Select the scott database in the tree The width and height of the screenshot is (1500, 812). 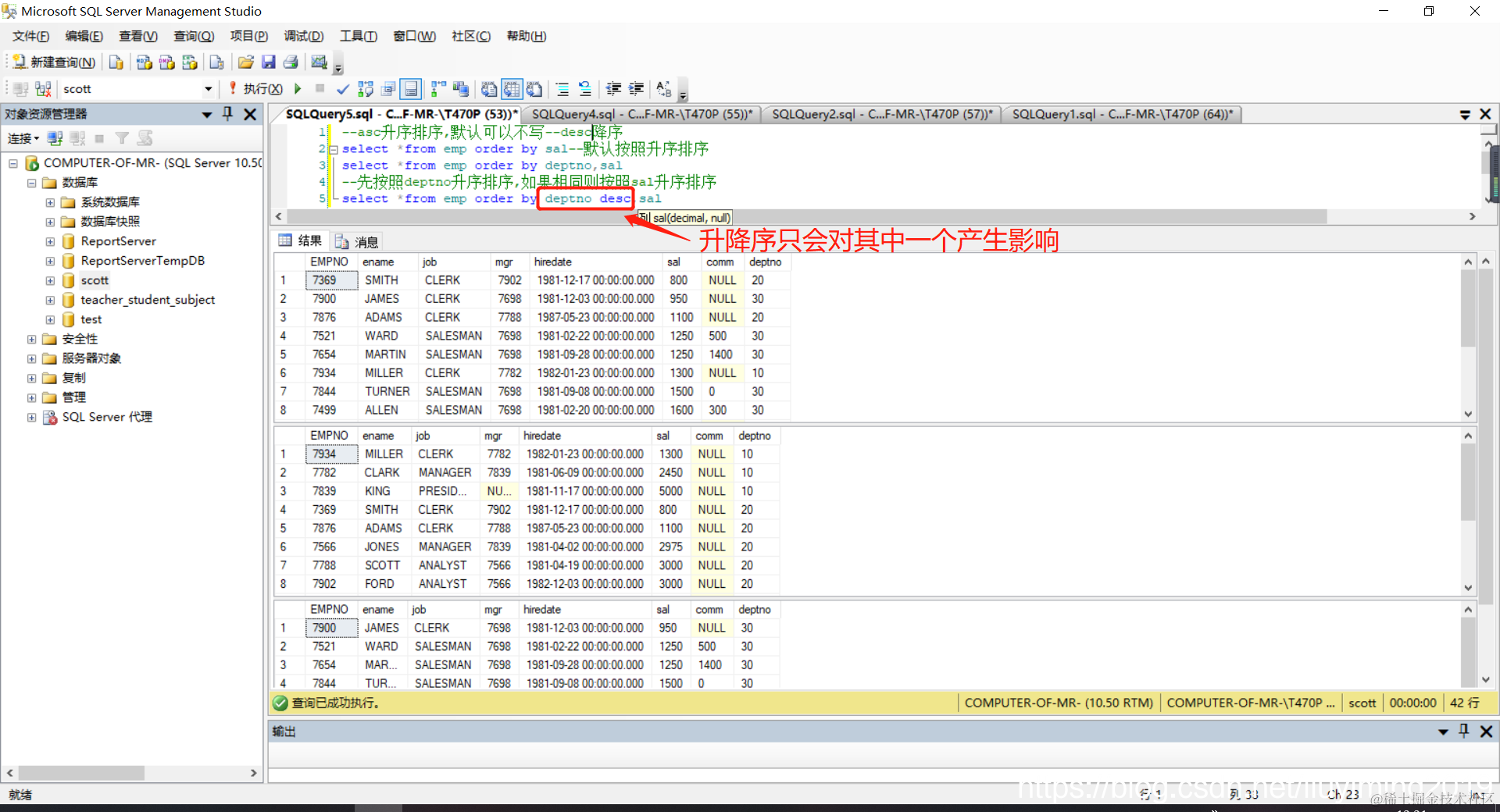point(95,280)
